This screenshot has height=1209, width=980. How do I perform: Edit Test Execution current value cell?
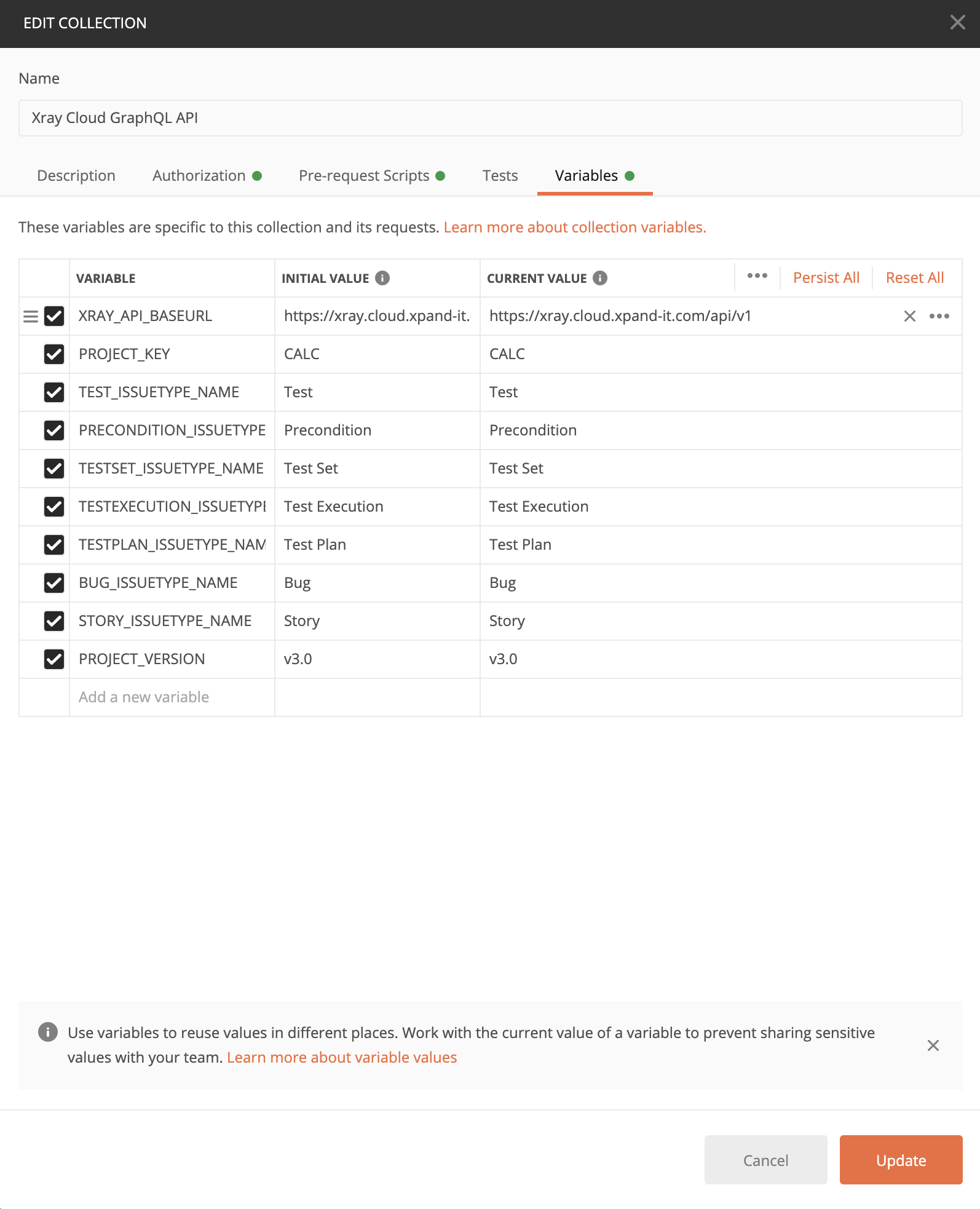tap(721, 507)
